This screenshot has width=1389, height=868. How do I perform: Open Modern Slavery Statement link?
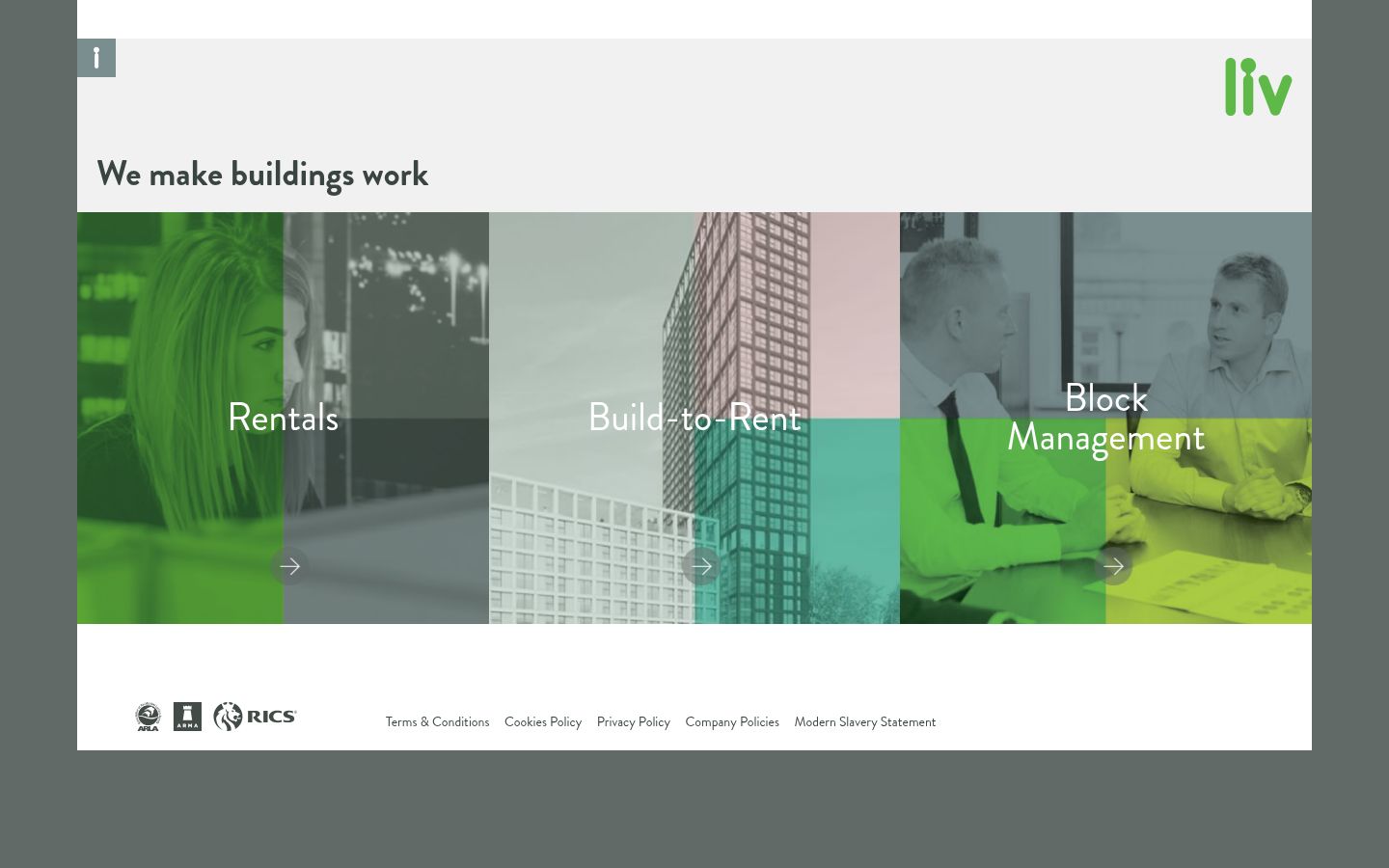click(865, 721)
